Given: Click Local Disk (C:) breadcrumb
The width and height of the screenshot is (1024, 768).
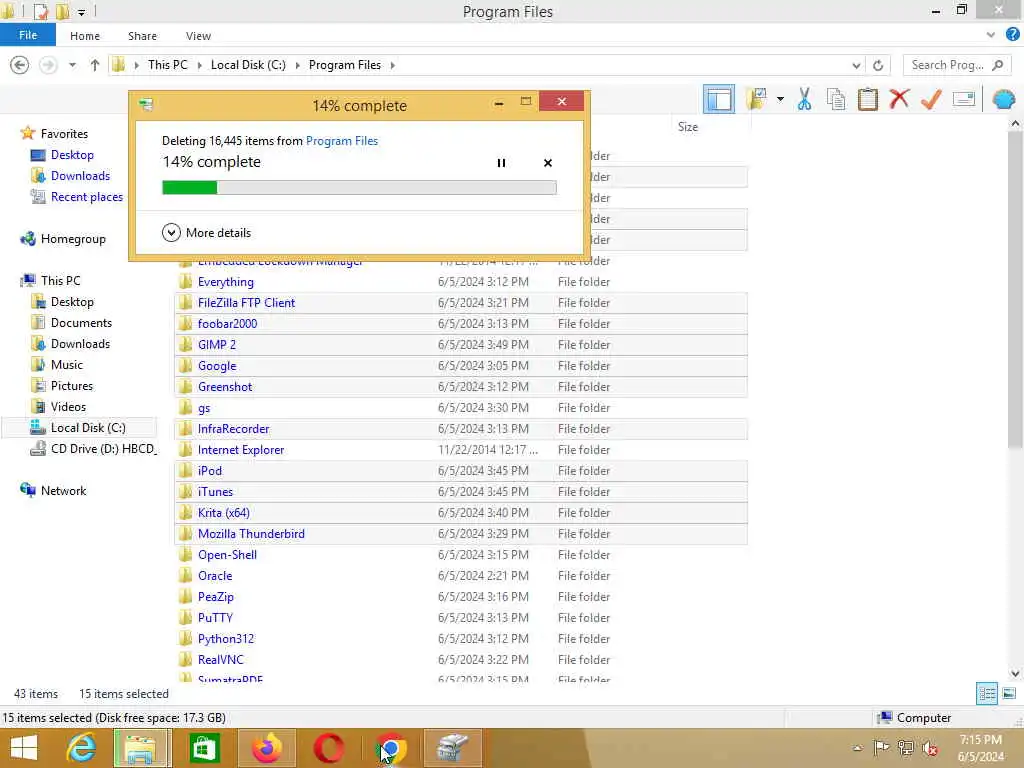Looking at the screenshot, I should tap(248, 65).
